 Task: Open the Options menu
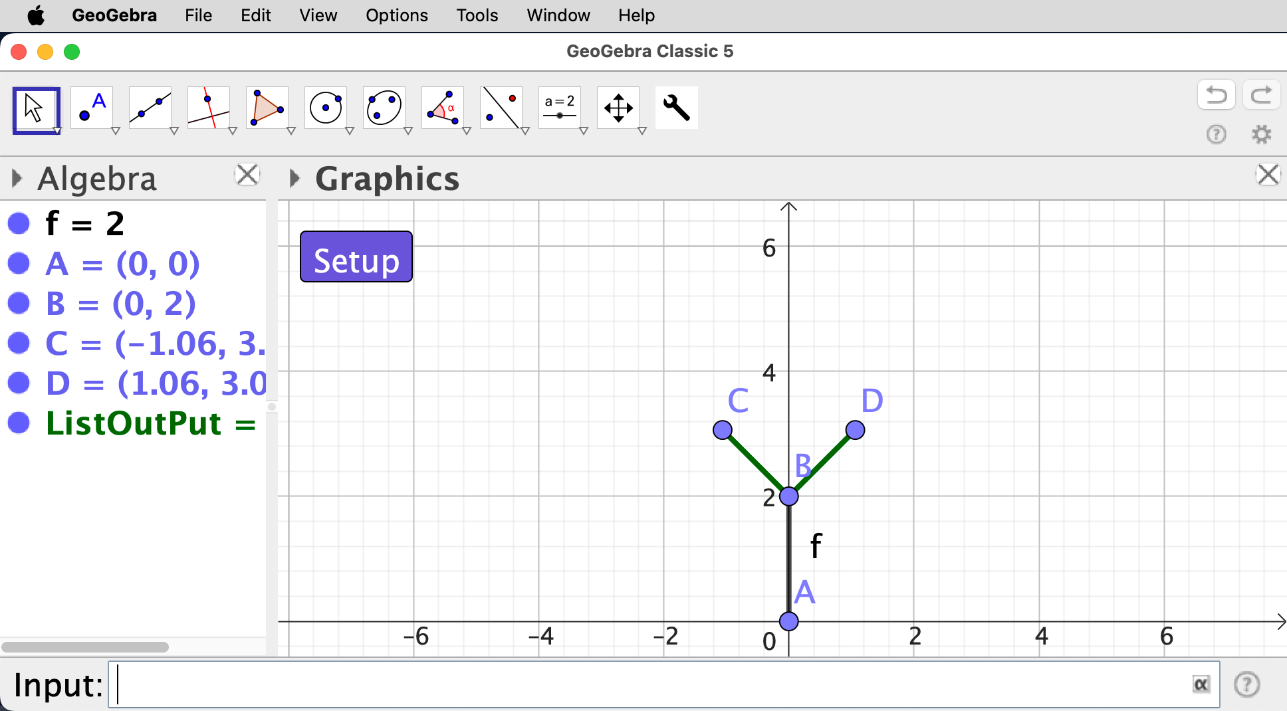click(396, 15)
